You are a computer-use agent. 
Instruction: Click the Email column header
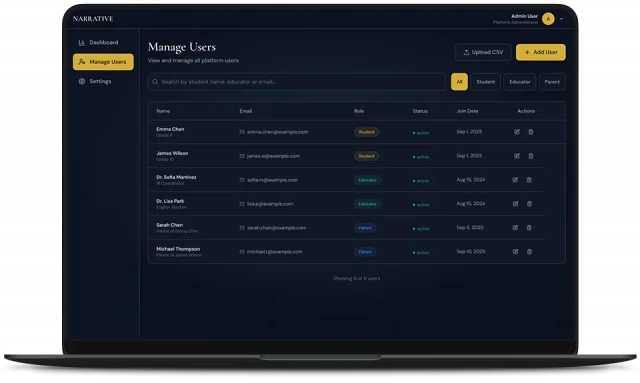pyautogui.click(x=246, y=111)
